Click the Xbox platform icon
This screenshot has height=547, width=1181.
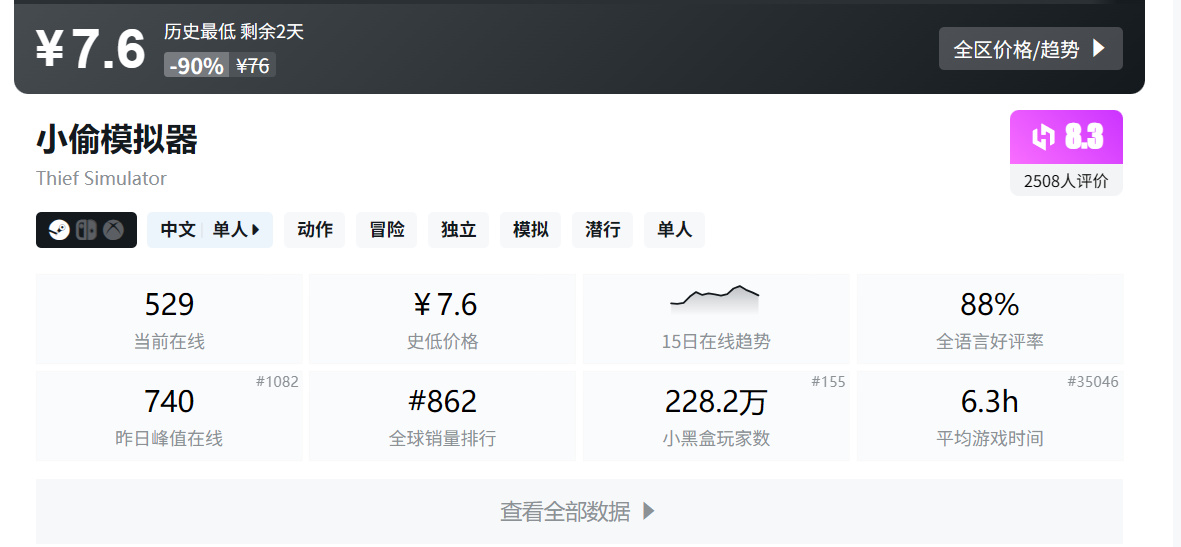[x=114, y=230]
